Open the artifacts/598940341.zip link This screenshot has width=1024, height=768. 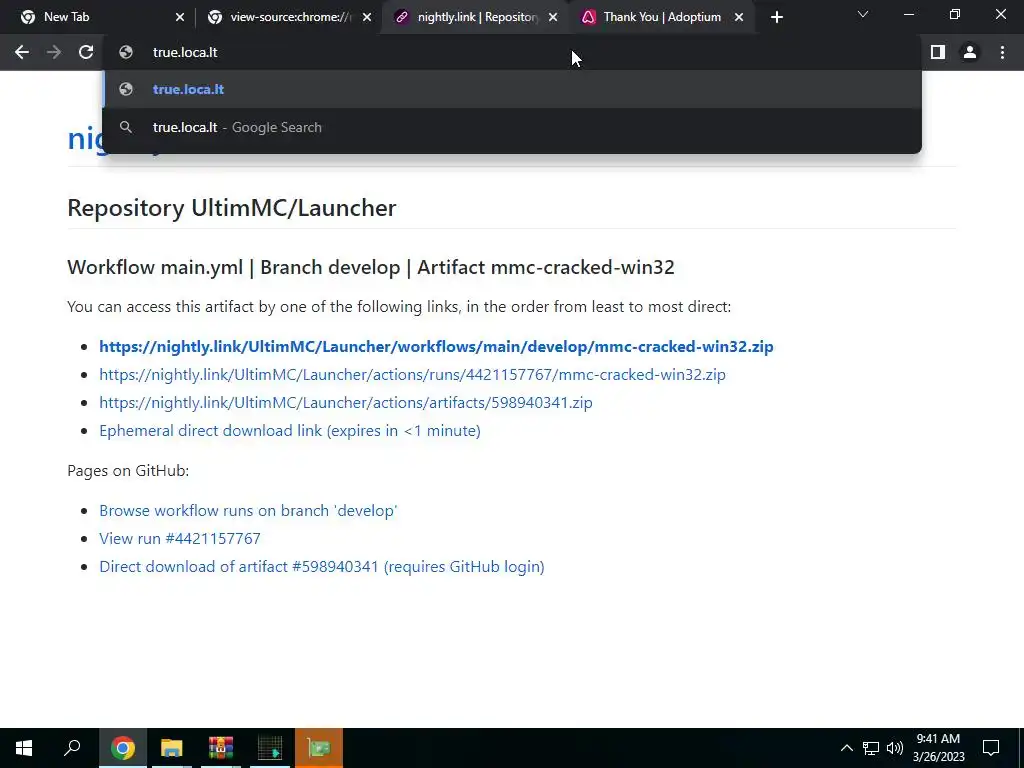coord(345,403)
